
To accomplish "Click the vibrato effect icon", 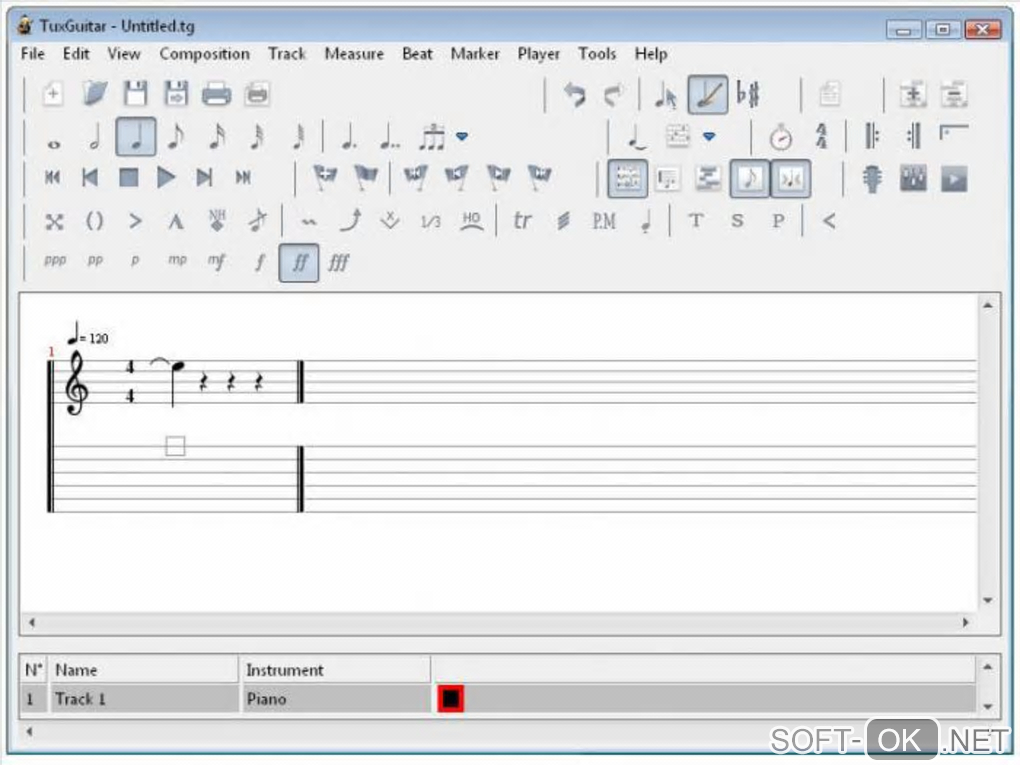I will pyautogui.click(x=309, y=222).
